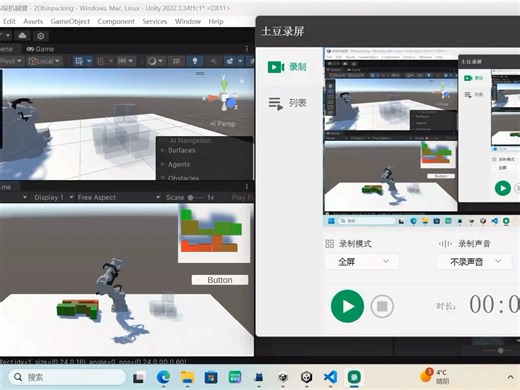
Task: Open Game view three-dot options menu
Action: coord(247,187)
